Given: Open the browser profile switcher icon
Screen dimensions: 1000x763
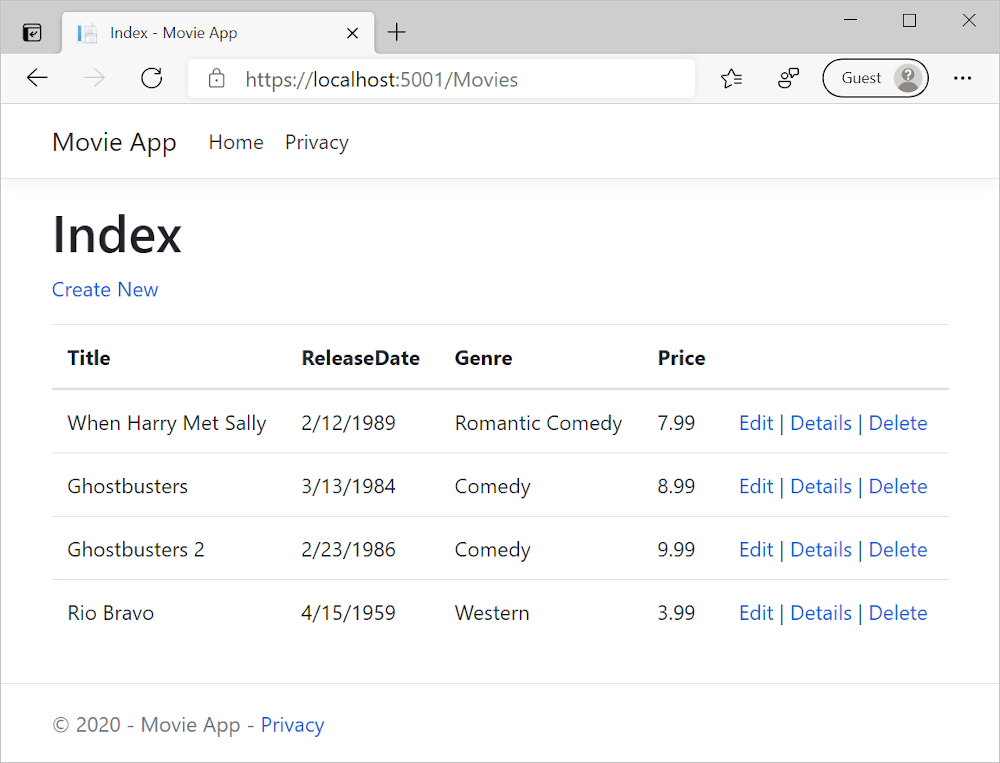Looking at the screenshot, I should [x=788, y=77].
